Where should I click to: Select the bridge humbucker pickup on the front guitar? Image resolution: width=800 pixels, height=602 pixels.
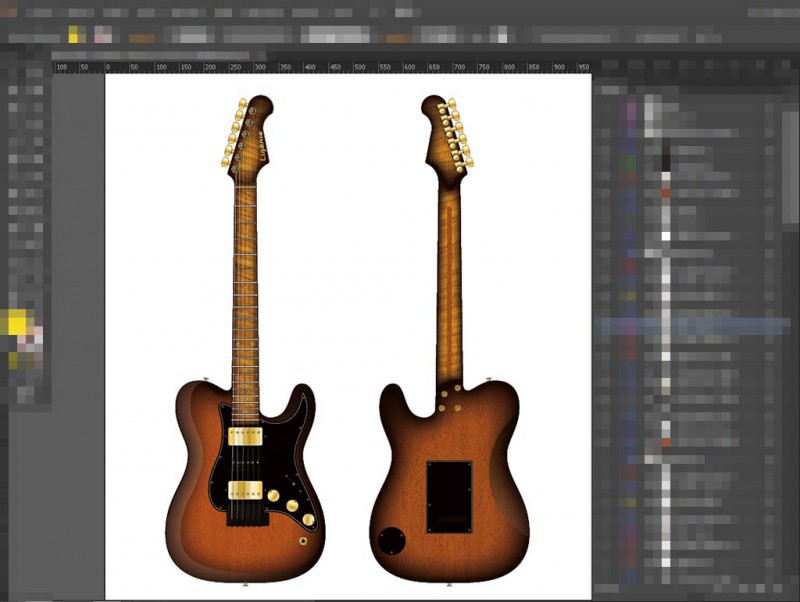pos(245,489)
